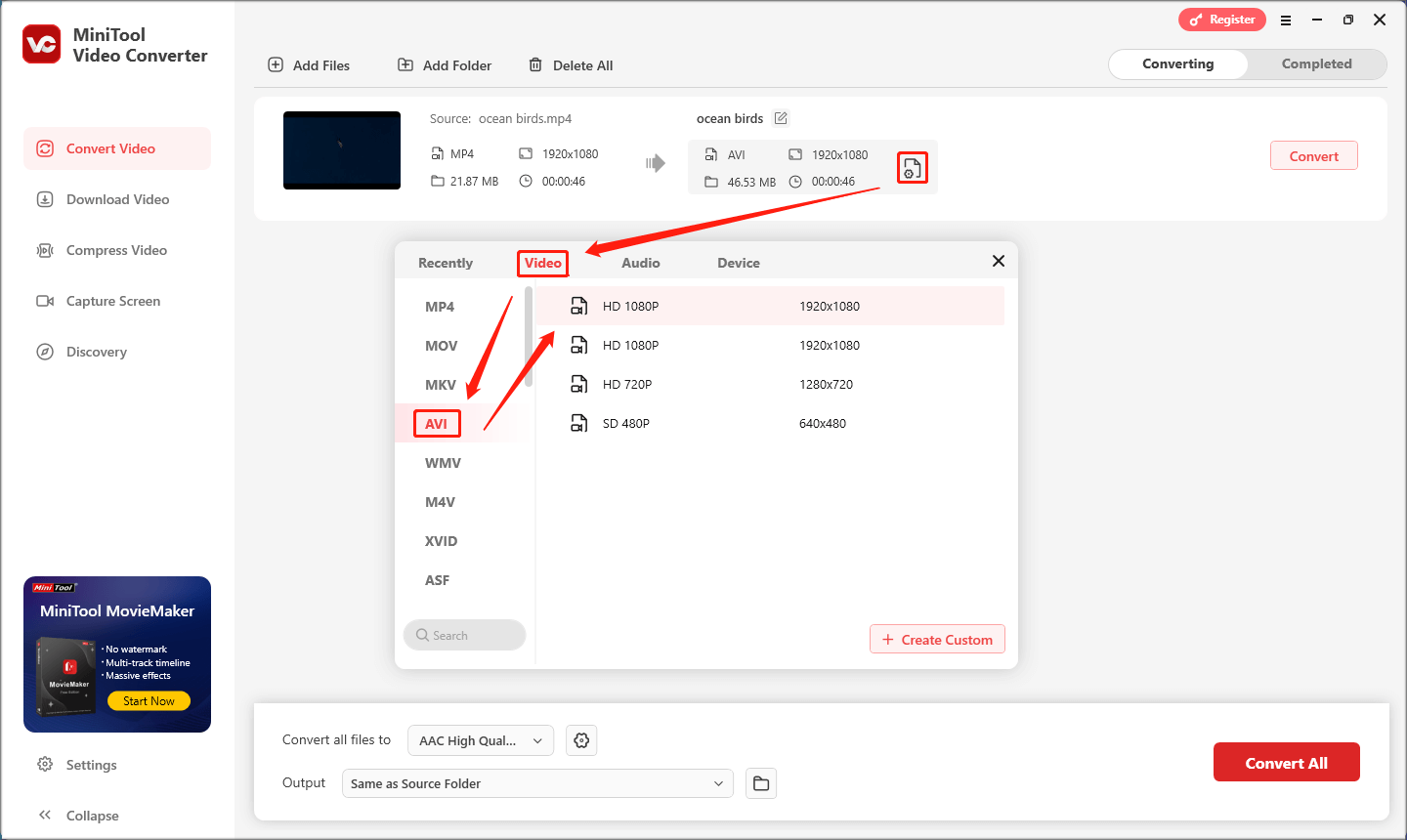Image resolution: width=1407 pixels, height=840 pixels.
Task: Select the Audio tab in format popup
Action: [641, 263]
